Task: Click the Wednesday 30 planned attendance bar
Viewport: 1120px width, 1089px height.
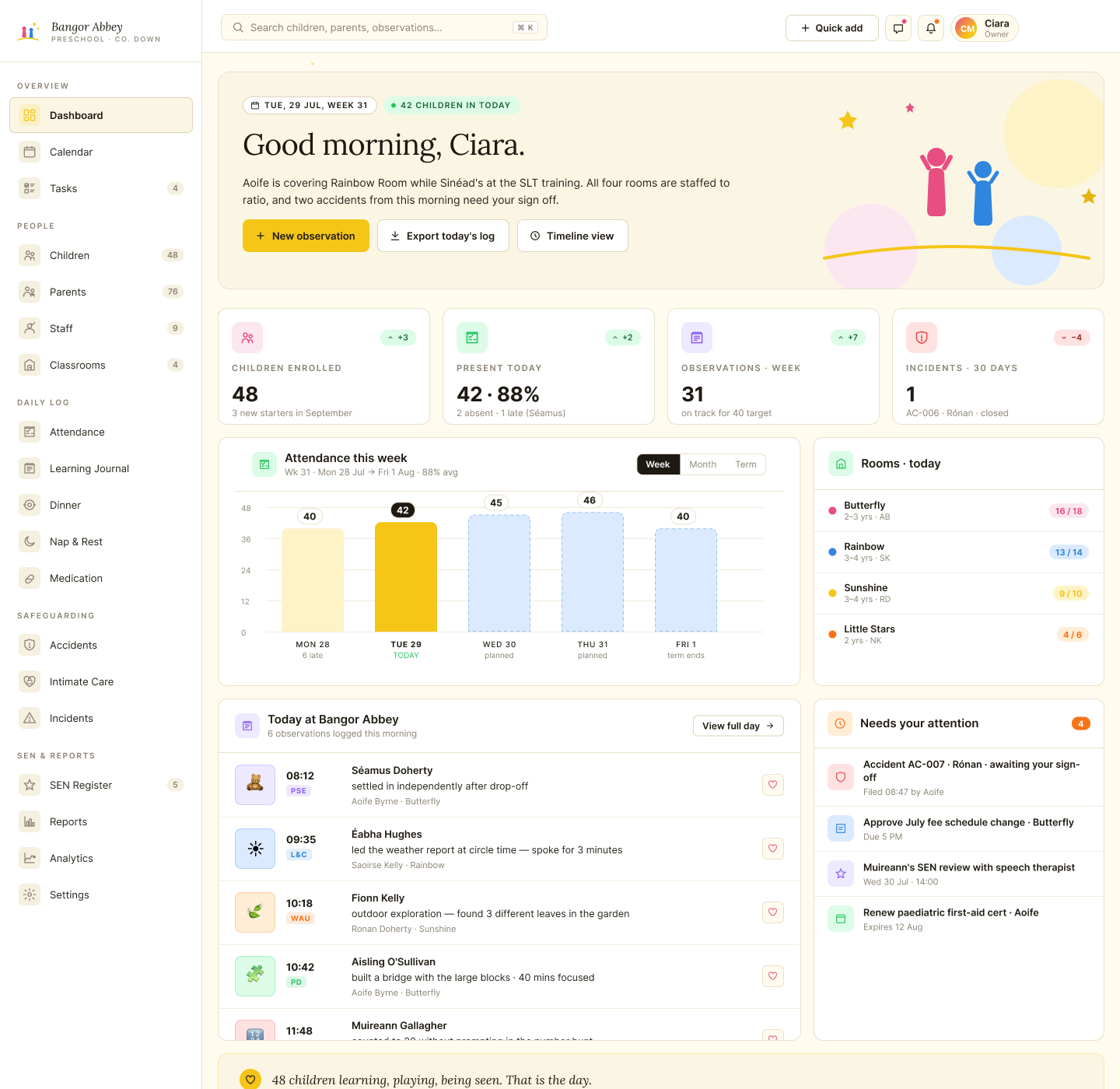Action: [x=499, y=573]
